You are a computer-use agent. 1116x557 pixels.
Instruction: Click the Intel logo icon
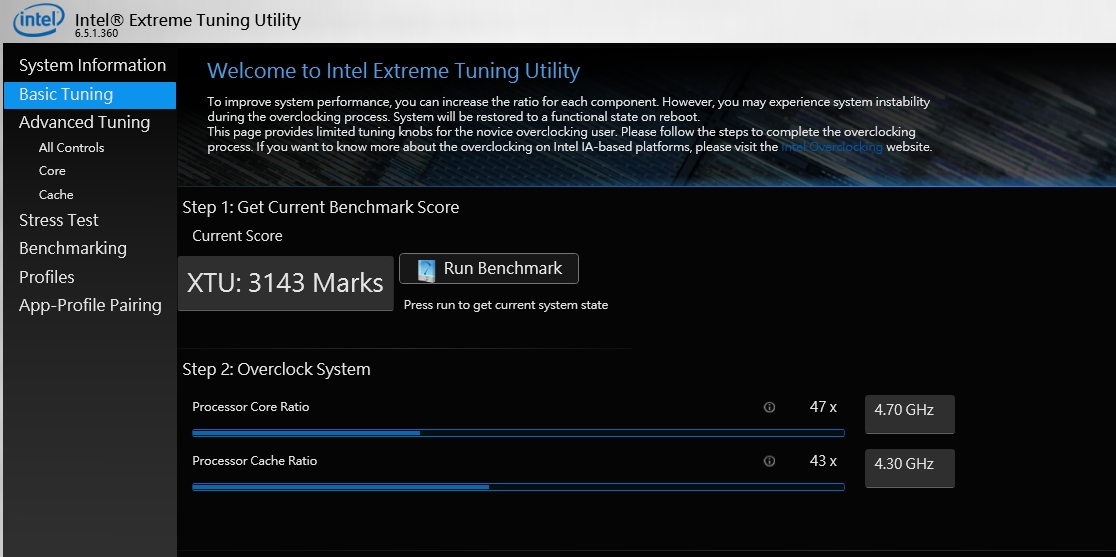click(x=39, y=21)
